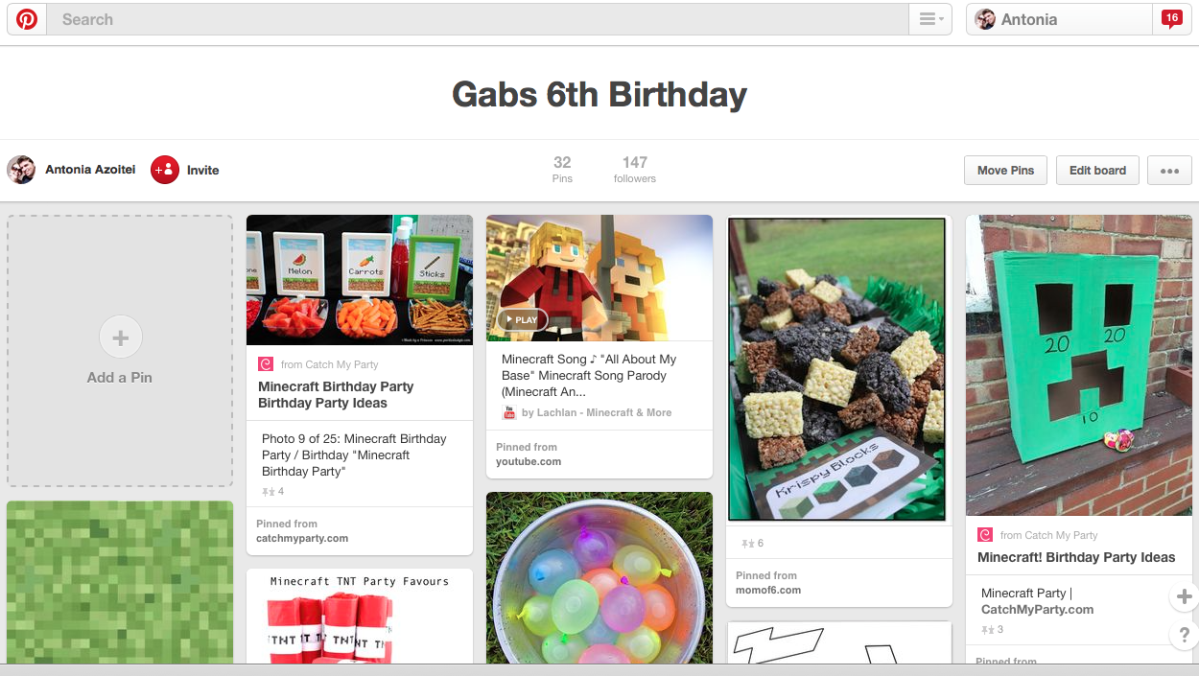Click the plus icon to add a pin

[120, 337]
